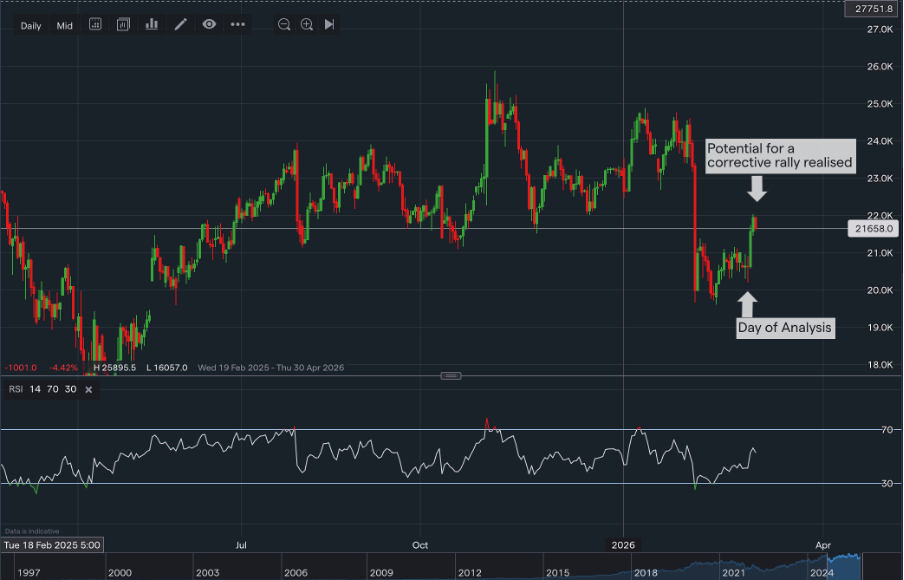Open the date range calendar icon
The image size is (904, 580).
click(94, 25)
